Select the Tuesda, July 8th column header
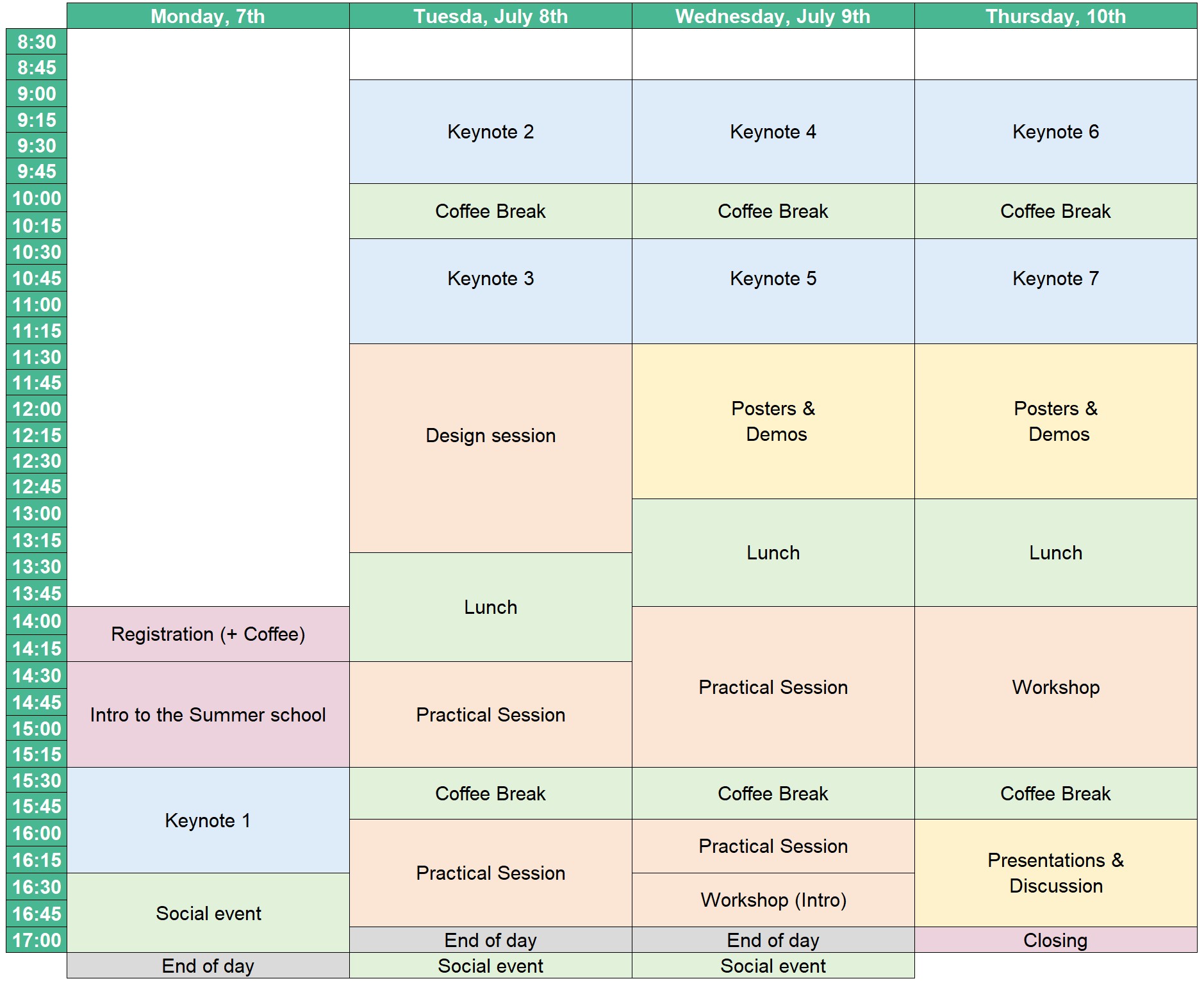1204x981 pixels. [x=491, y=16]
